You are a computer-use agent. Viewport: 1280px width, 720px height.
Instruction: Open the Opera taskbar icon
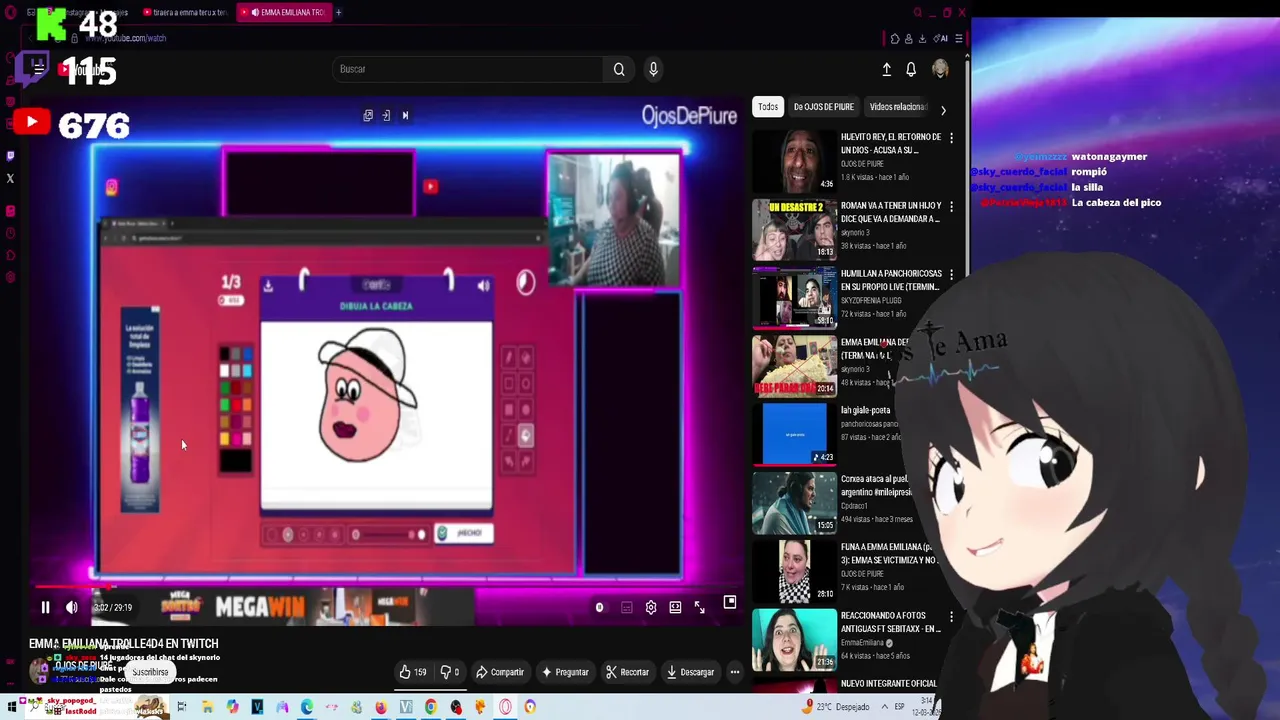[505, 707]
